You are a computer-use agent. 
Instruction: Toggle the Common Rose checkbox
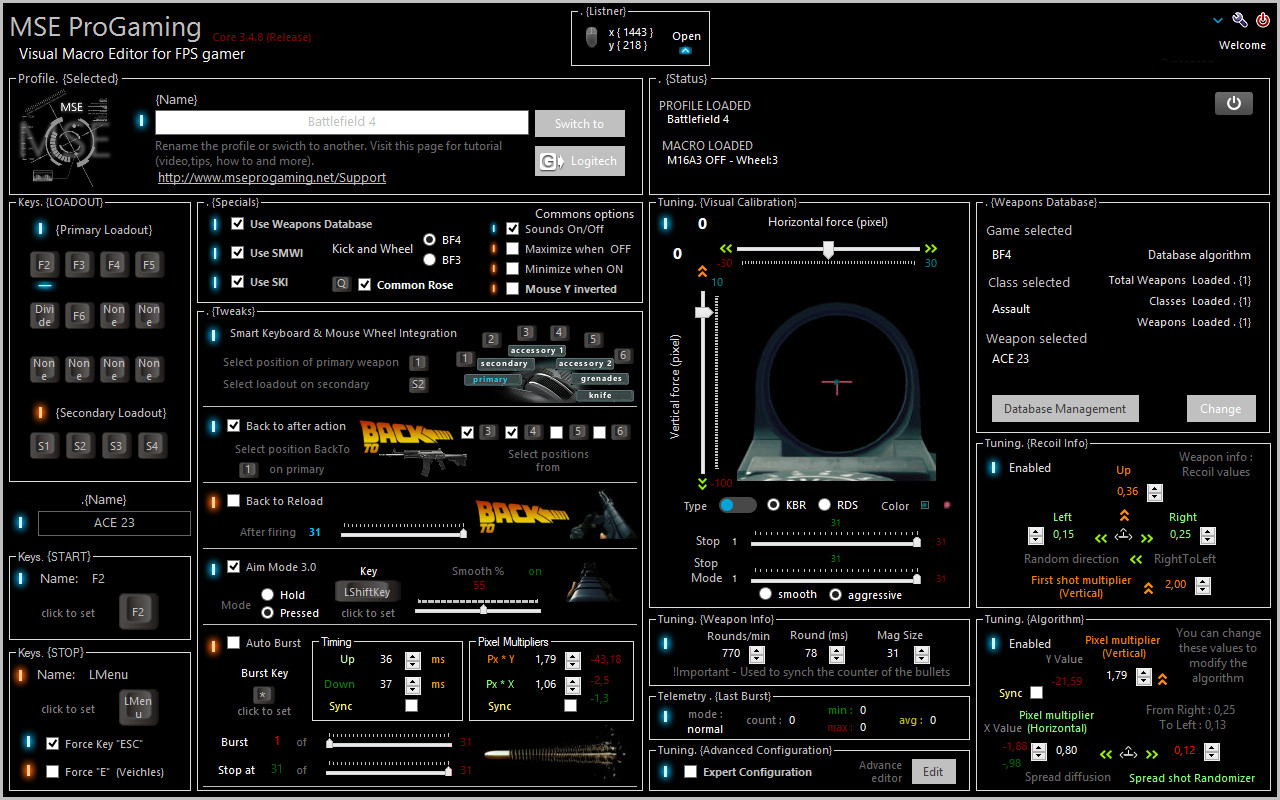[365, 285]
